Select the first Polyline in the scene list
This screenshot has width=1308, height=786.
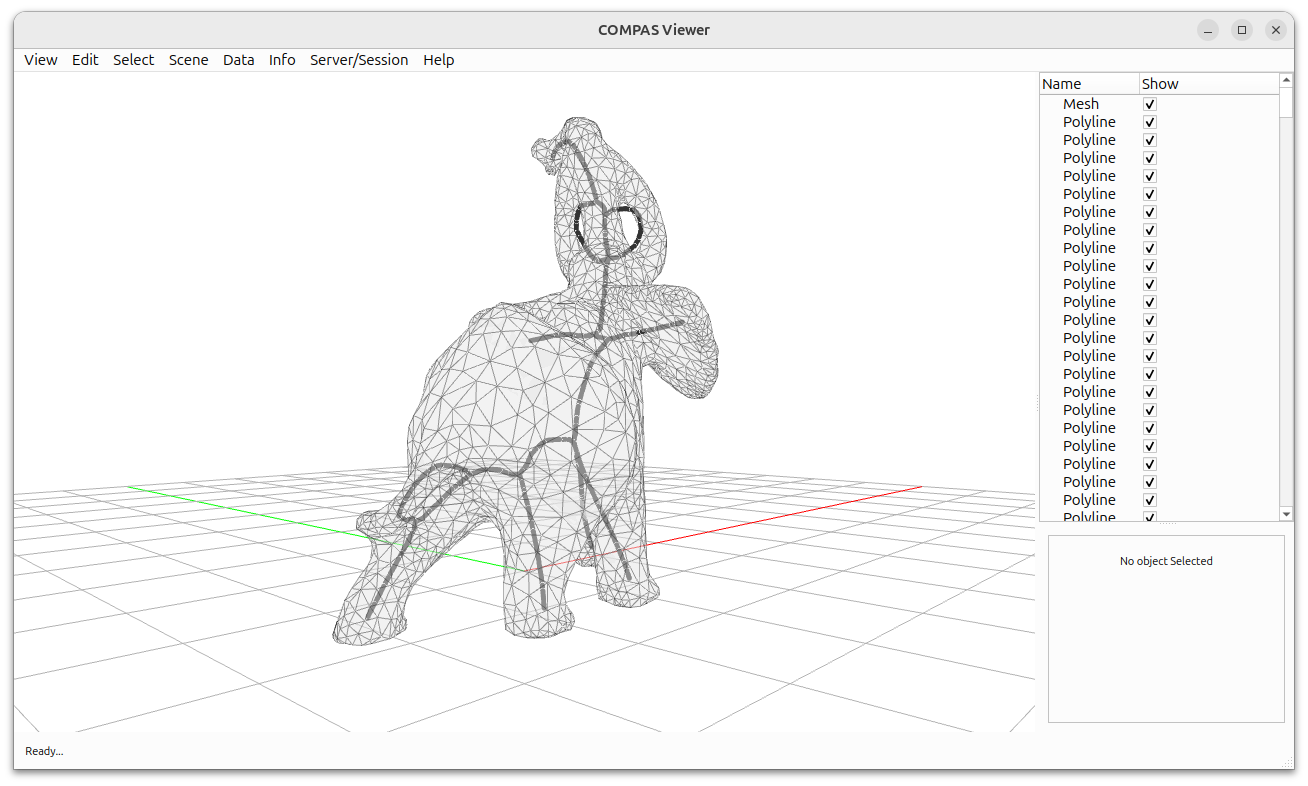click(x=1089, y=121)
